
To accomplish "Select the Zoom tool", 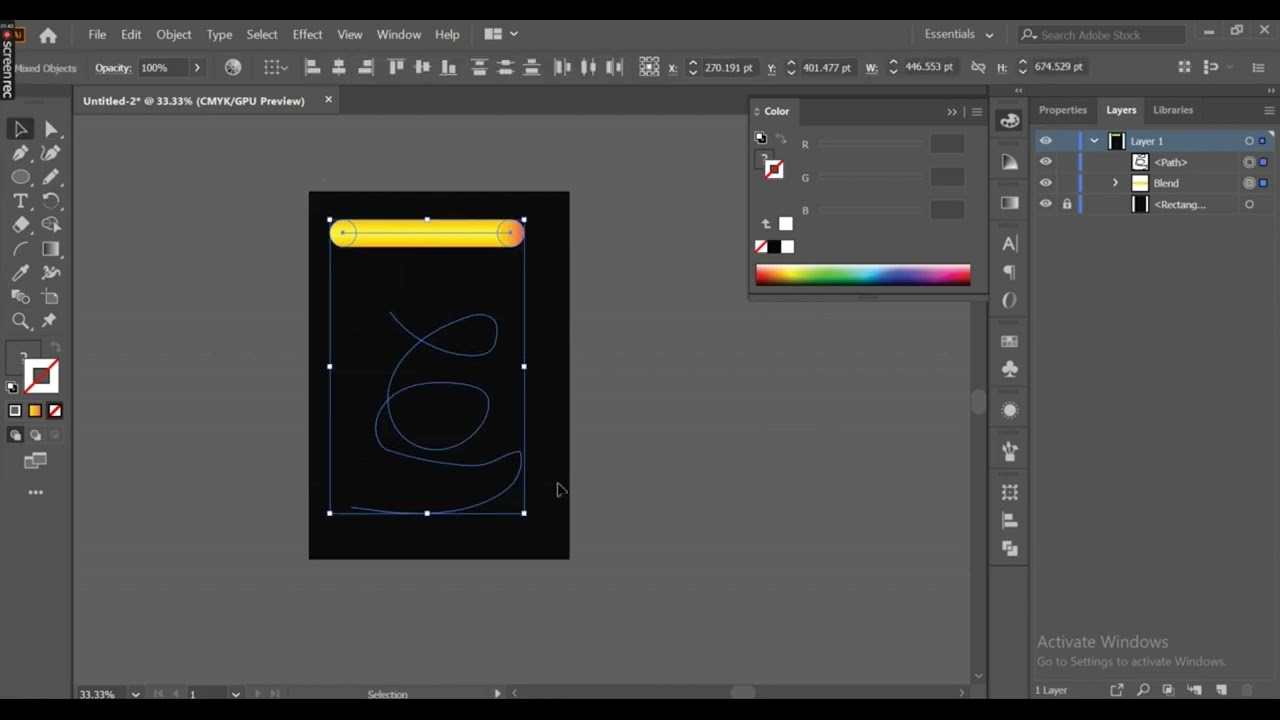I will tap(20, 321).
